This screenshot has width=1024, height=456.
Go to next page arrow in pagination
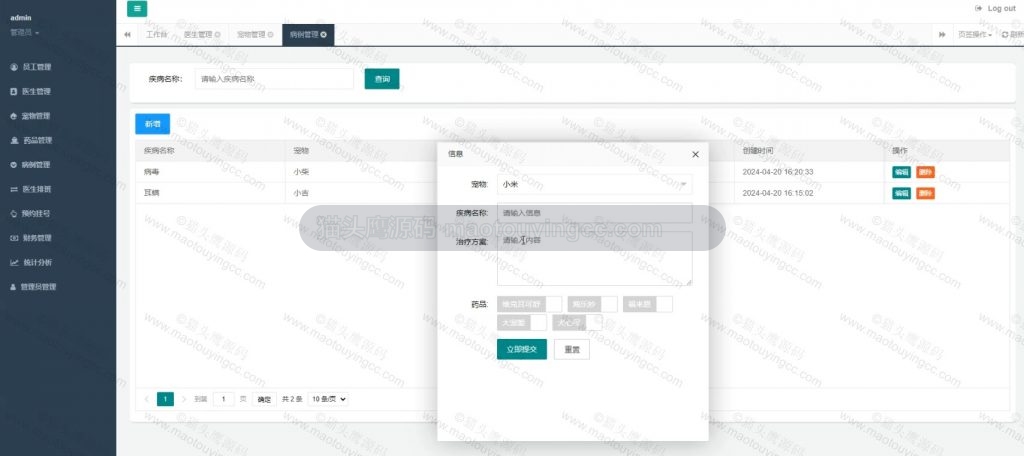[x=185, y=399]
